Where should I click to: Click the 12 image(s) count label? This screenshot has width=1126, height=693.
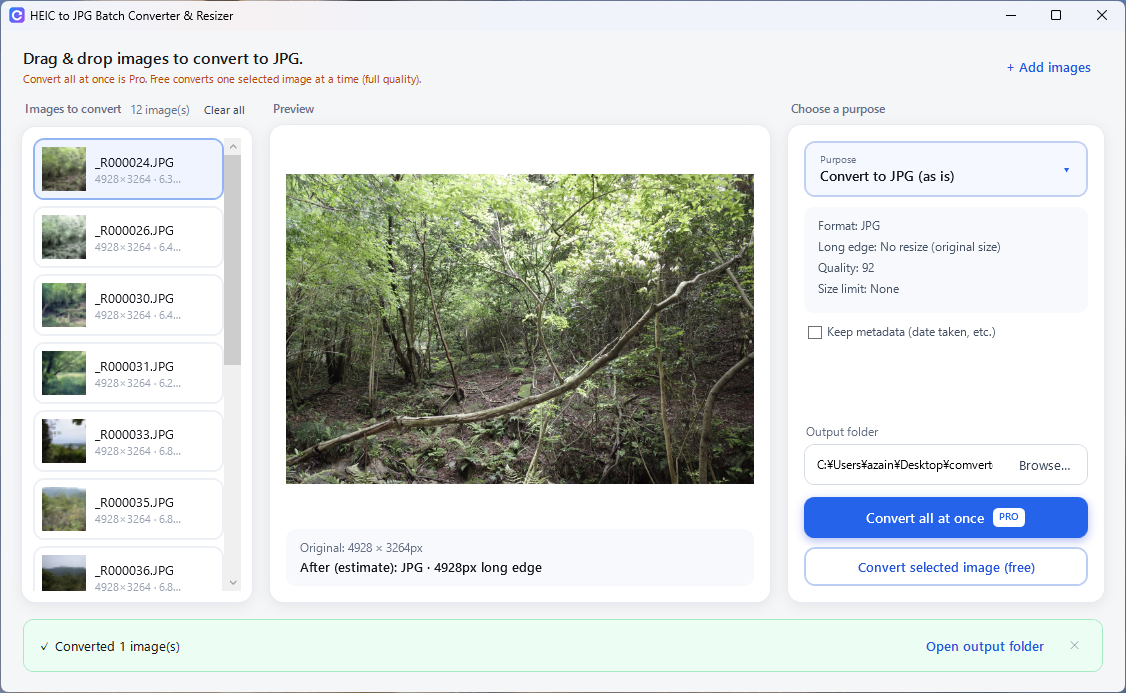(x=160, y=110)
